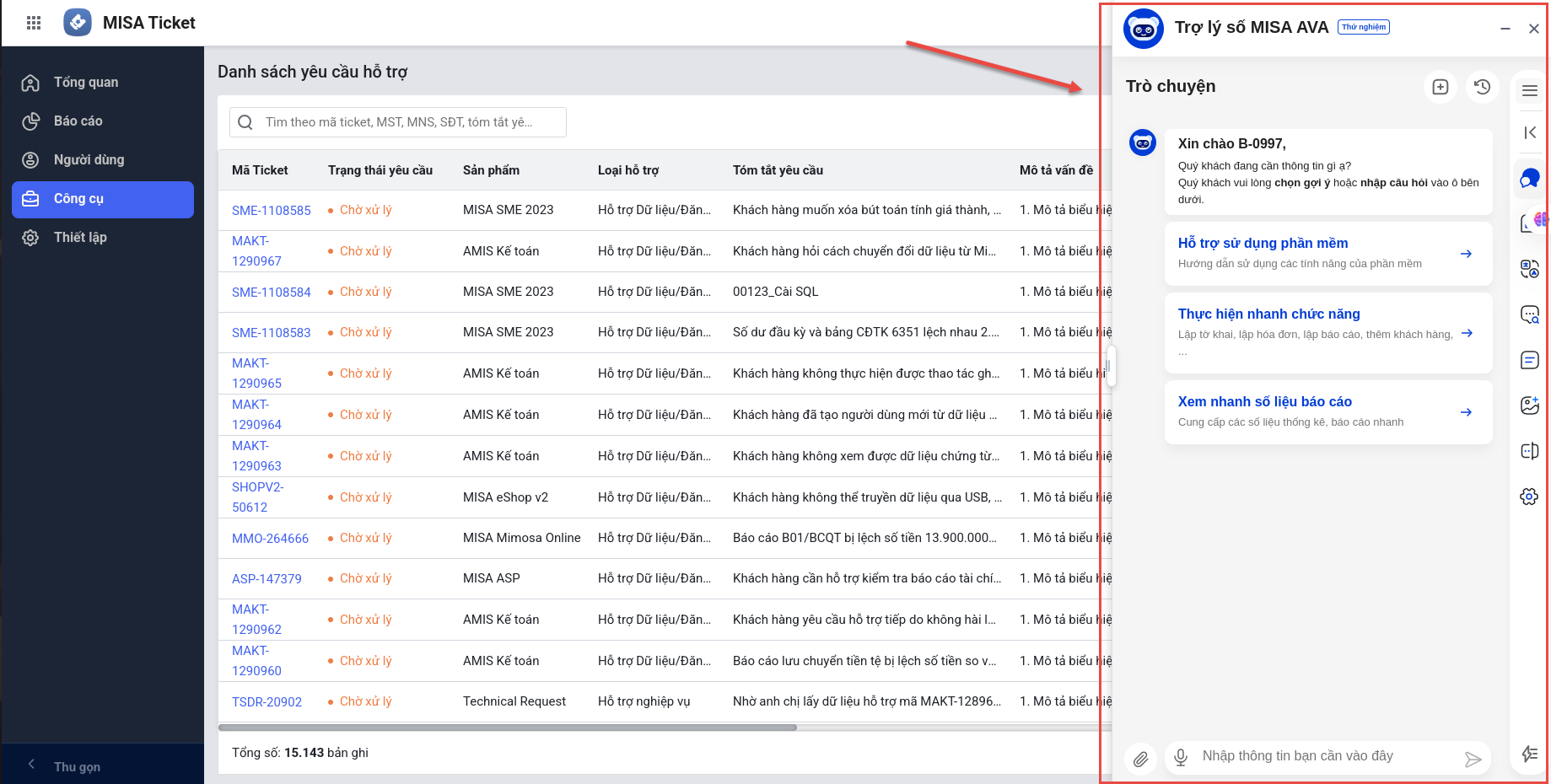Click the microphone voice input icon

coord(1181,757)
